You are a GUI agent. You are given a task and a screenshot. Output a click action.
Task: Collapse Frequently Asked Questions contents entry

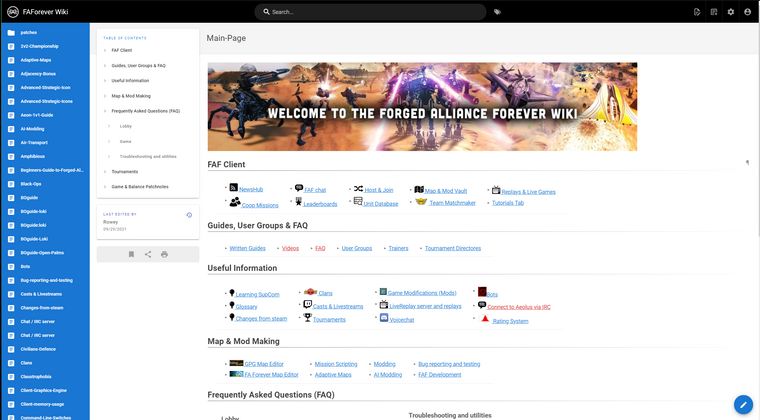coord(105,111)
